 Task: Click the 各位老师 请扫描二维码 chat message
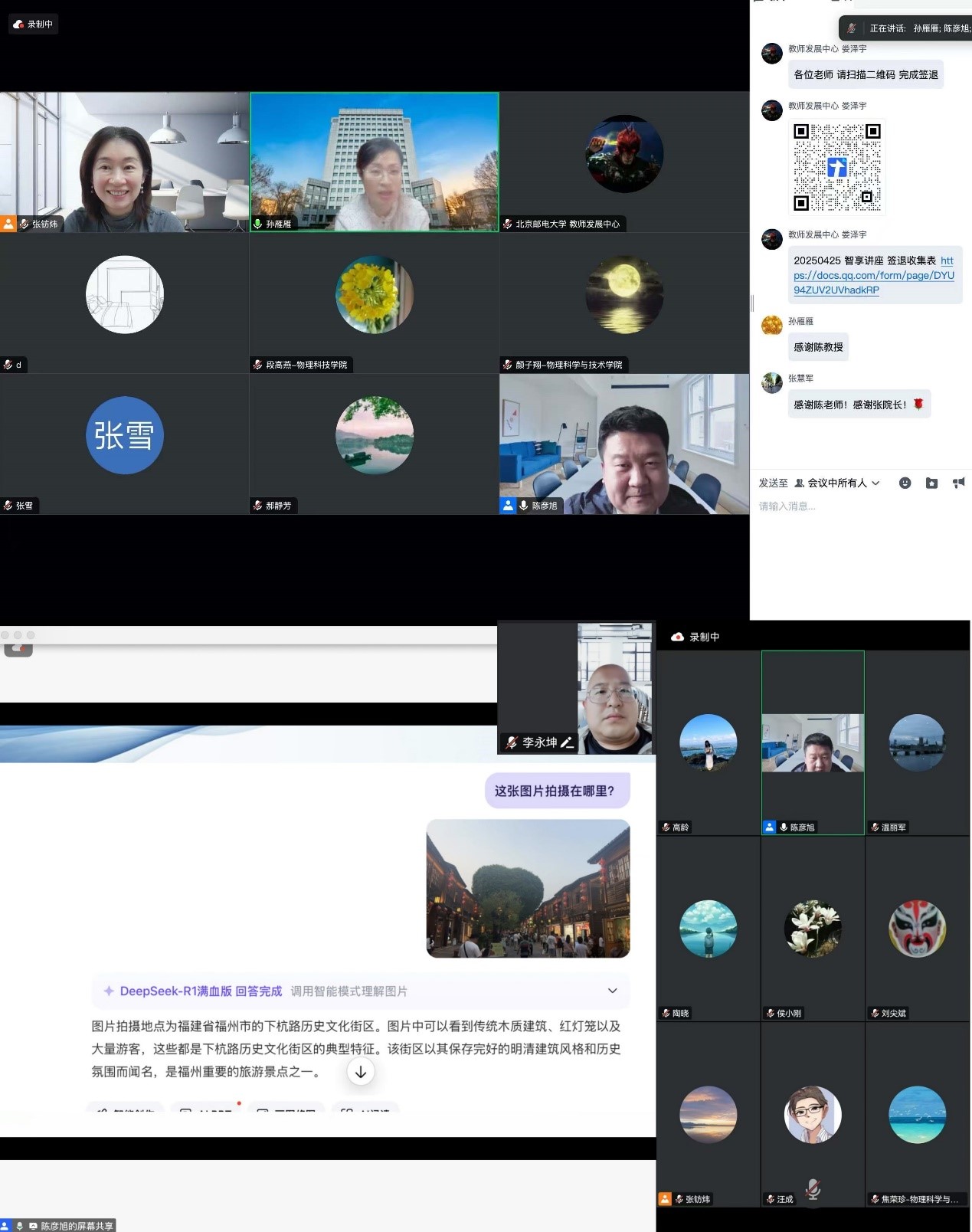click(866, 74)
